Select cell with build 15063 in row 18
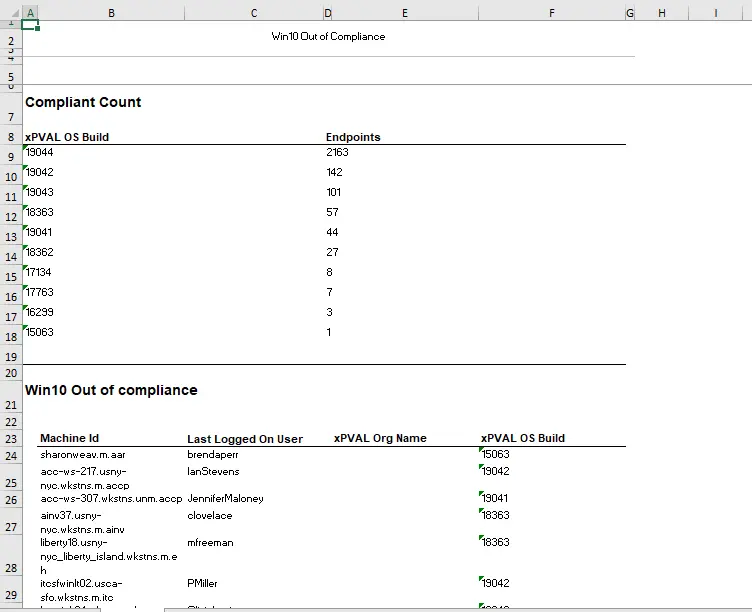The image size is (752, 612). 39,332
